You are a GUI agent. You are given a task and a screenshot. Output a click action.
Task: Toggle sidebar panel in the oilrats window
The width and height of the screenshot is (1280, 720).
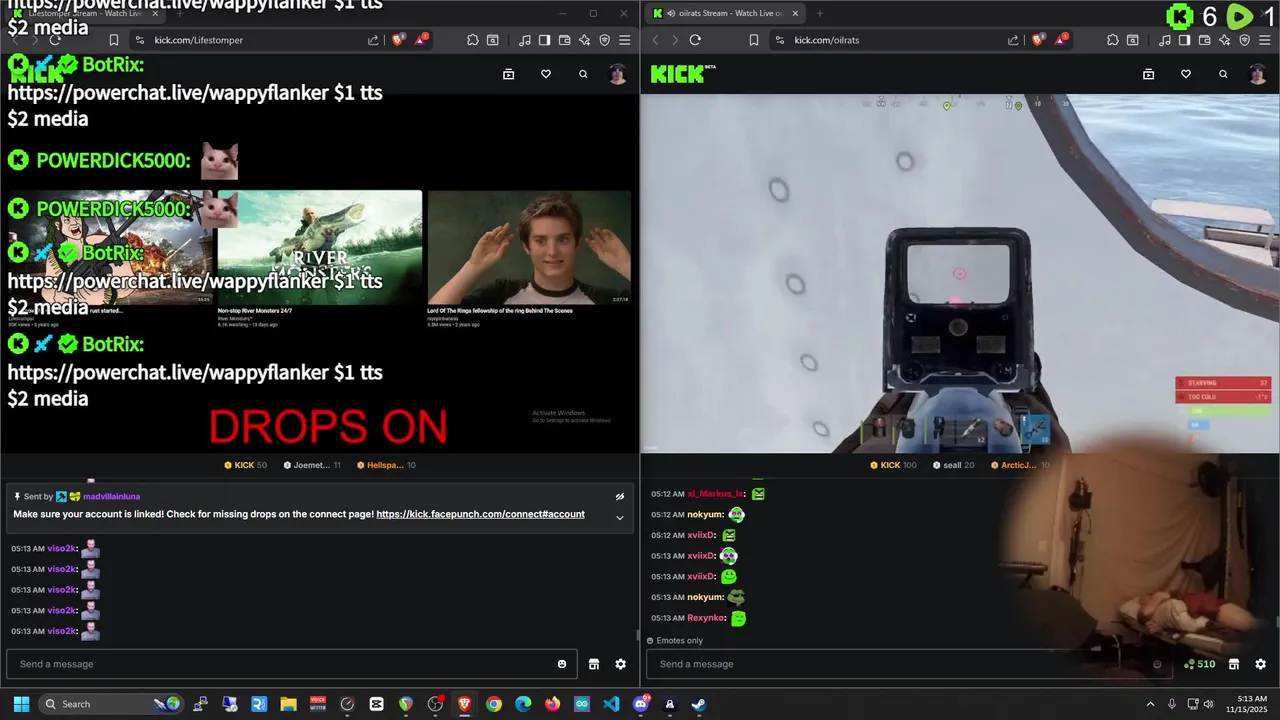pos(1184,40)
